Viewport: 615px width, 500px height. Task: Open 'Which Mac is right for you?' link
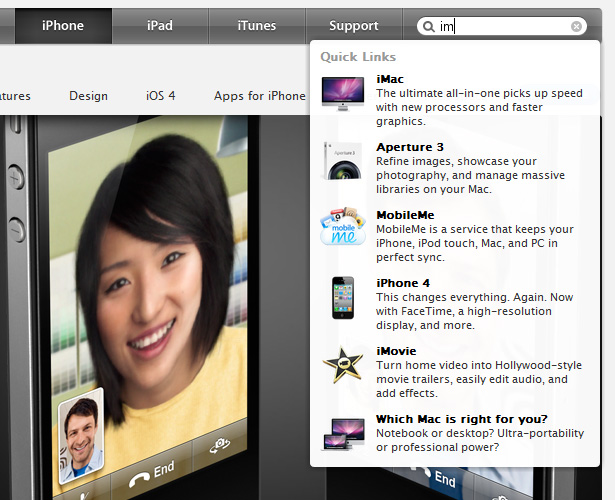click(462, 419)
